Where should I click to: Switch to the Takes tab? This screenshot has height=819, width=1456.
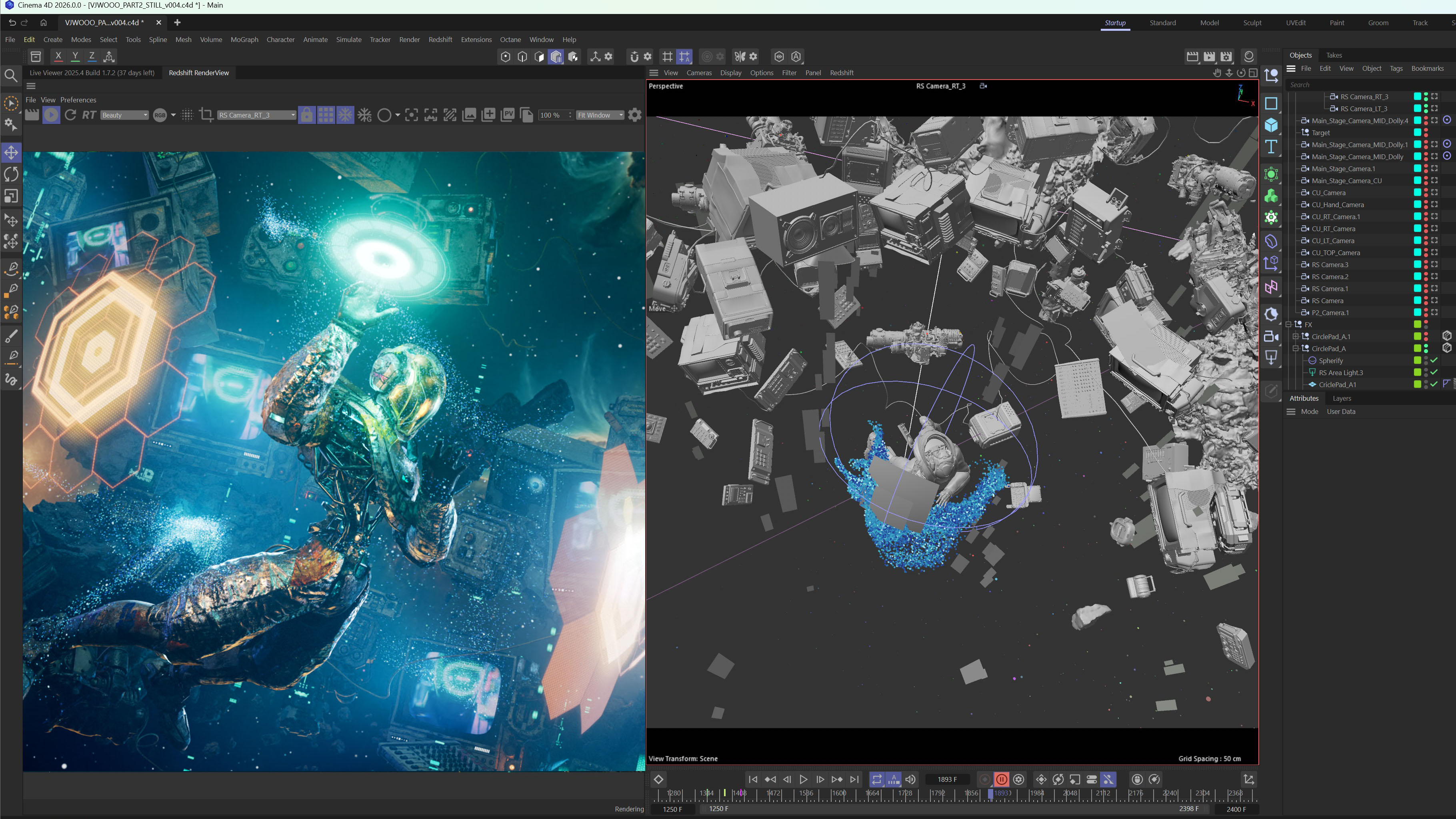pyautogui.click(x=1334, y=55)
